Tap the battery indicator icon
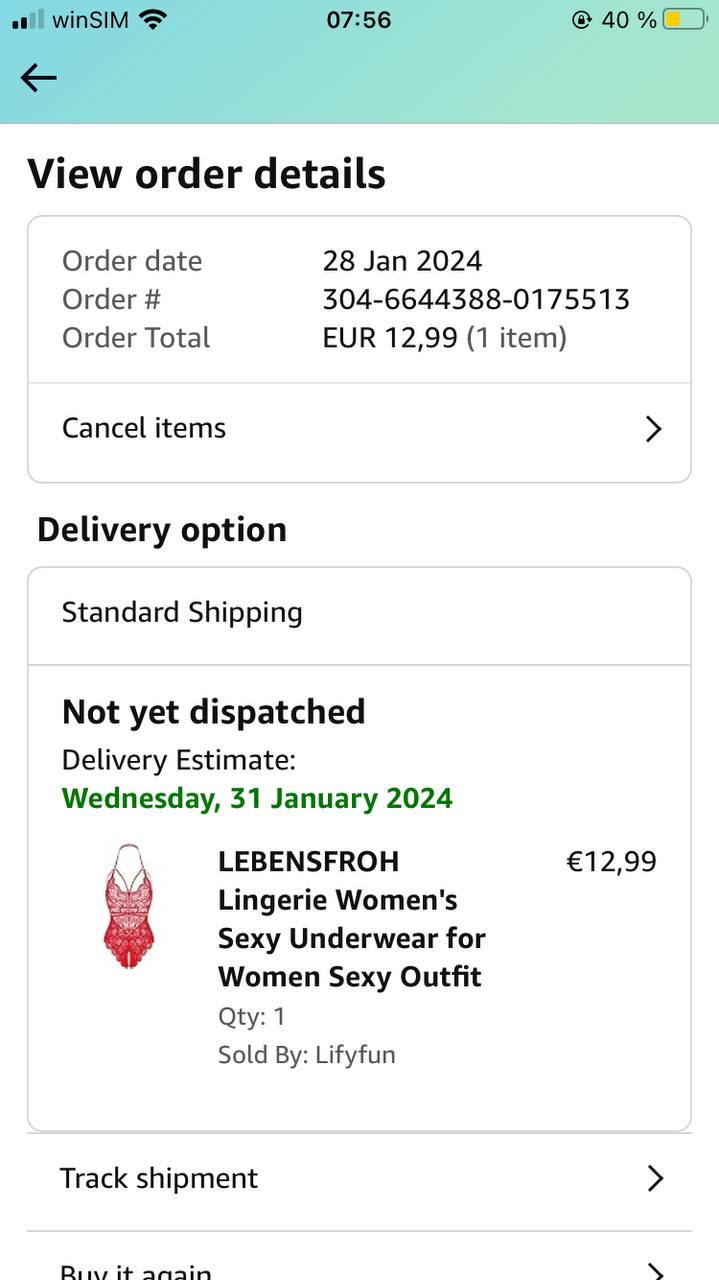The width and height of the screenshot is (719, 1280). tap(684, 19)
